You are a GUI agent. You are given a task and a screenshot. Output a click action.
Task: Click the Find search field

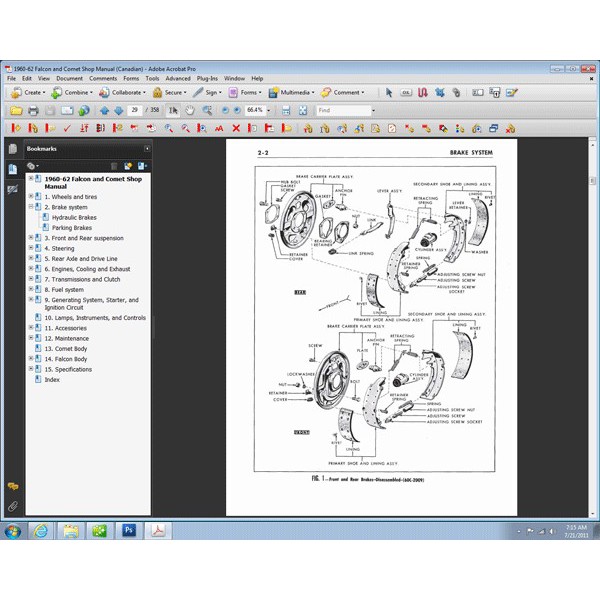point(343,111)
